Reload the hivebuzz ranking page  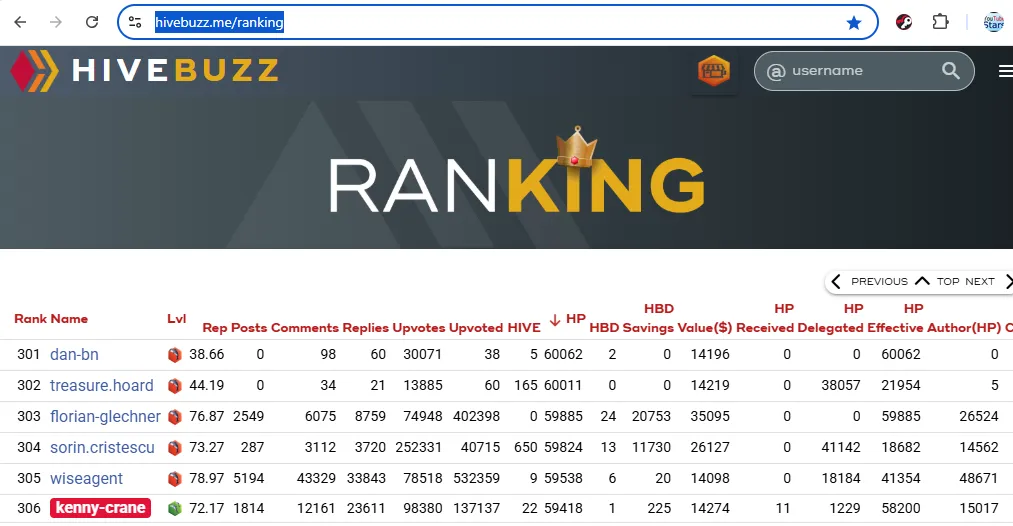coord(92,22)
